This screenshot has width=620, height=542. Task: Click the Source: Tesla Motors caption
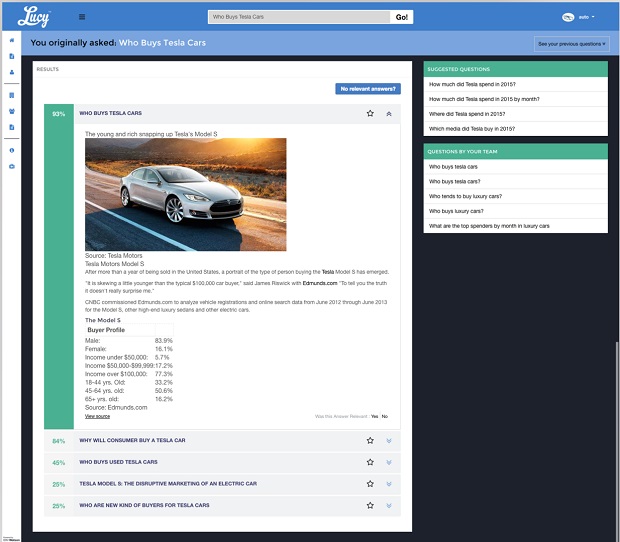coord(113,255)
